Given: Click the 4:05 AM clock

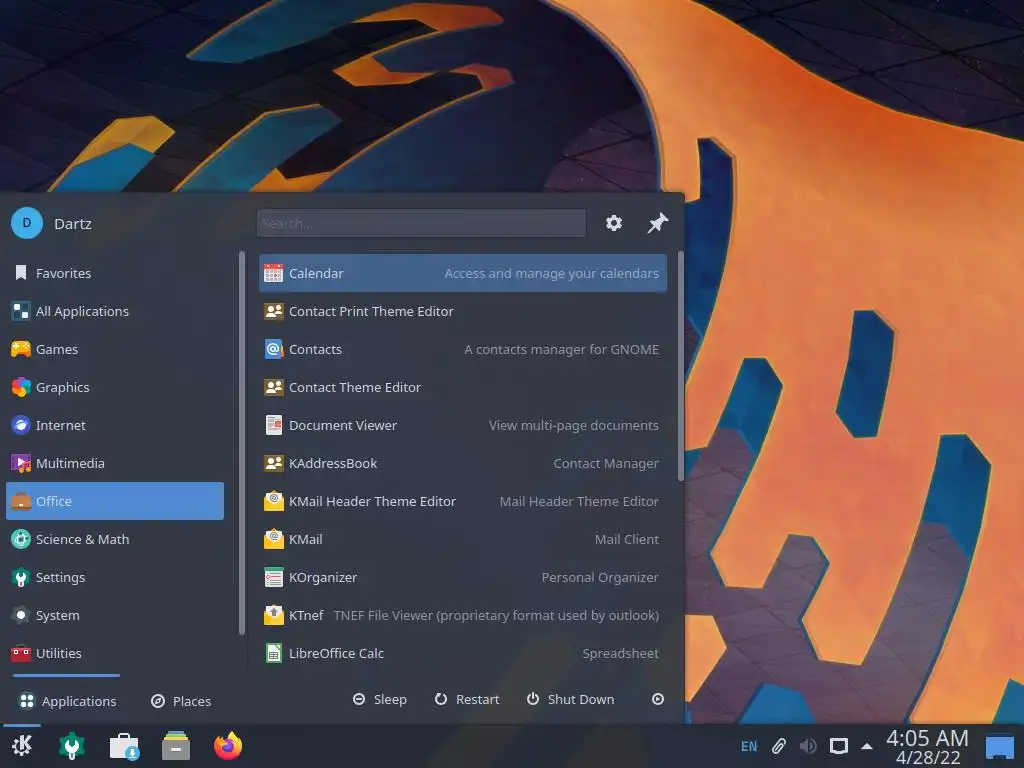Looking at the screenshot, I should tap(927, 738).
